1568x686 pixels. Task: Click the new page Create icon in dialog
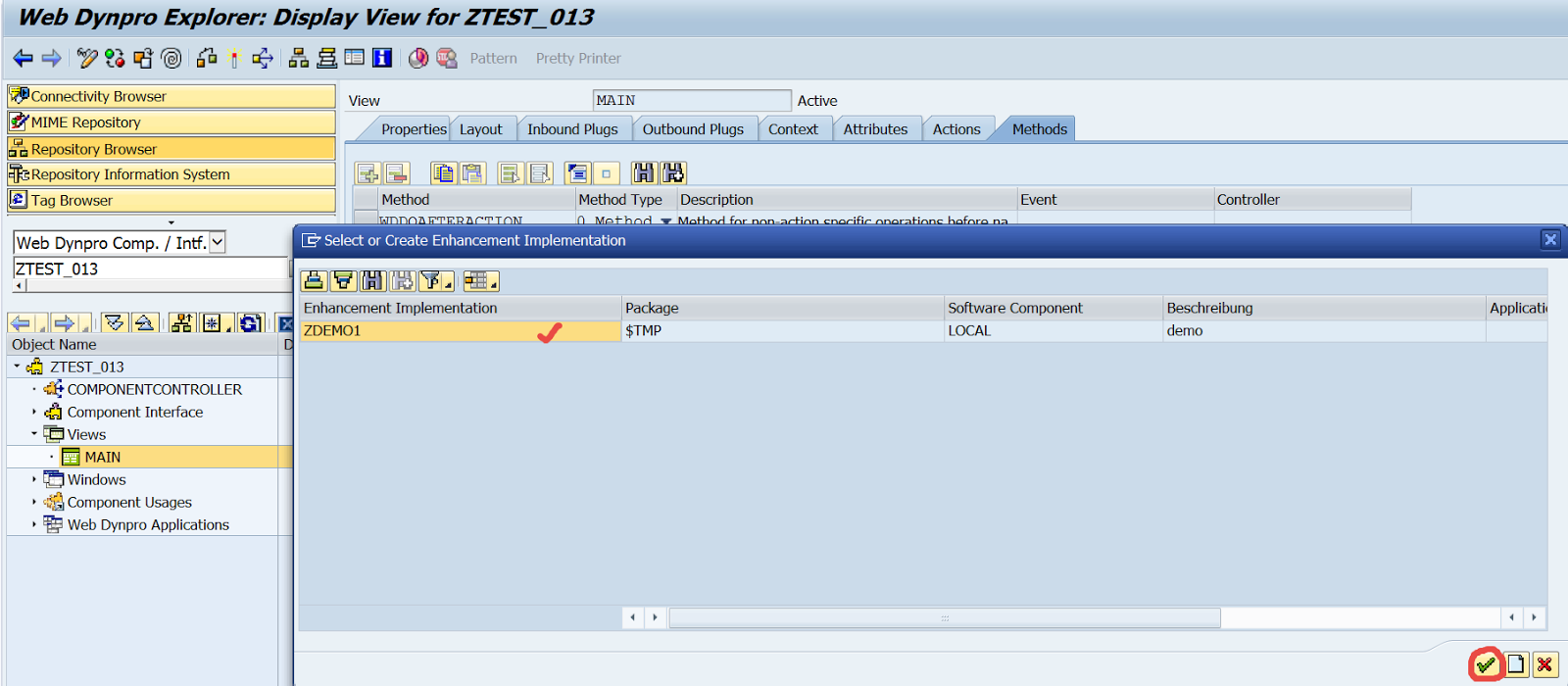[x=1516, y=664]
